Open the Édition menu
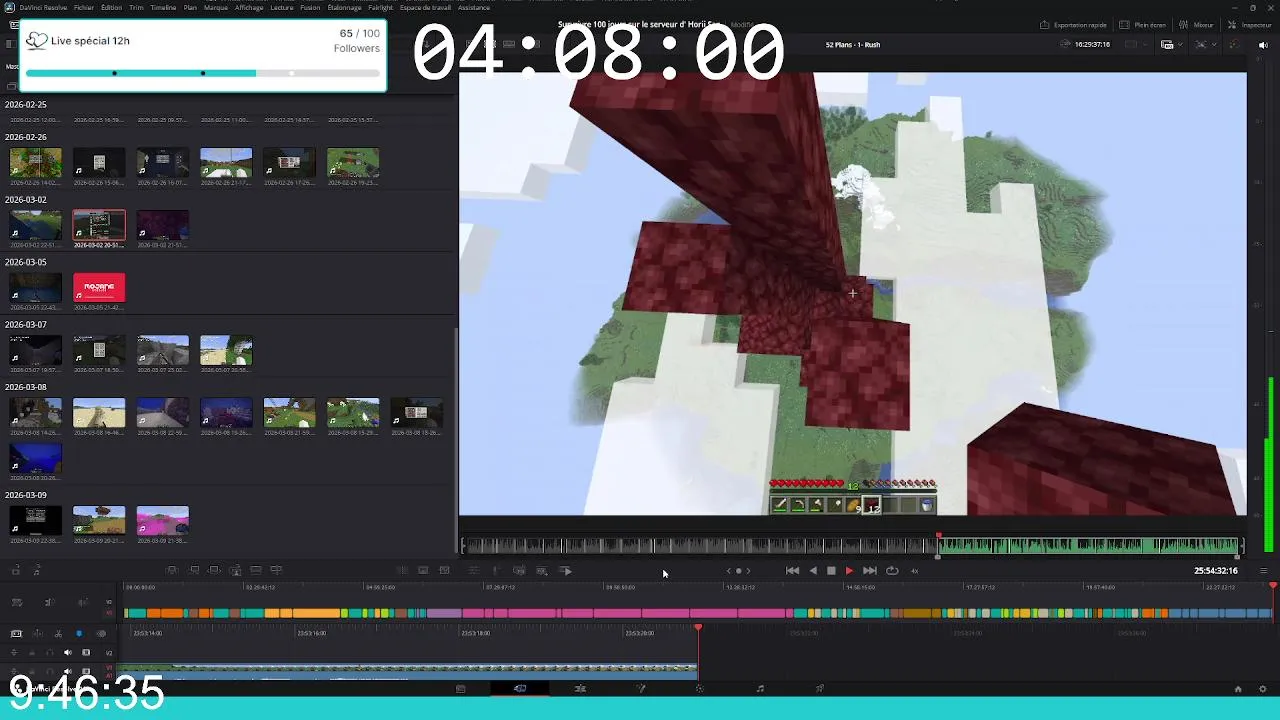This screenshot has width=1280, height=720. (111, 7)
